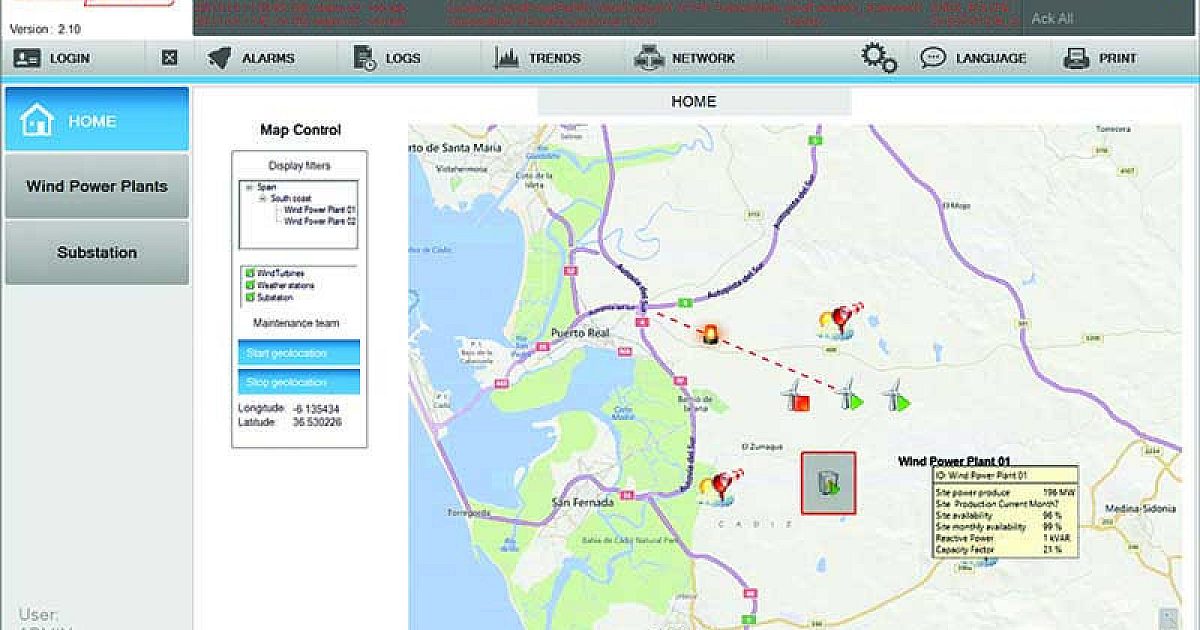The image size is (1200, 630).
Task: Click the login ID card icon
Action: pyautogui.click(x=27, y=58)
